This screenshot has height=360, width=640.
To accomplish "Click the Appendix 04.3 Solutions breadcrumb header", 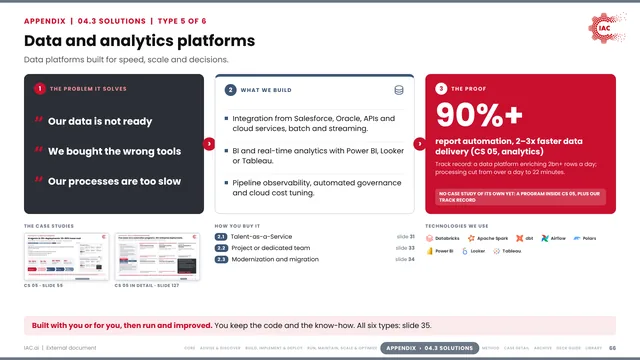I will (x=115, y=21).
